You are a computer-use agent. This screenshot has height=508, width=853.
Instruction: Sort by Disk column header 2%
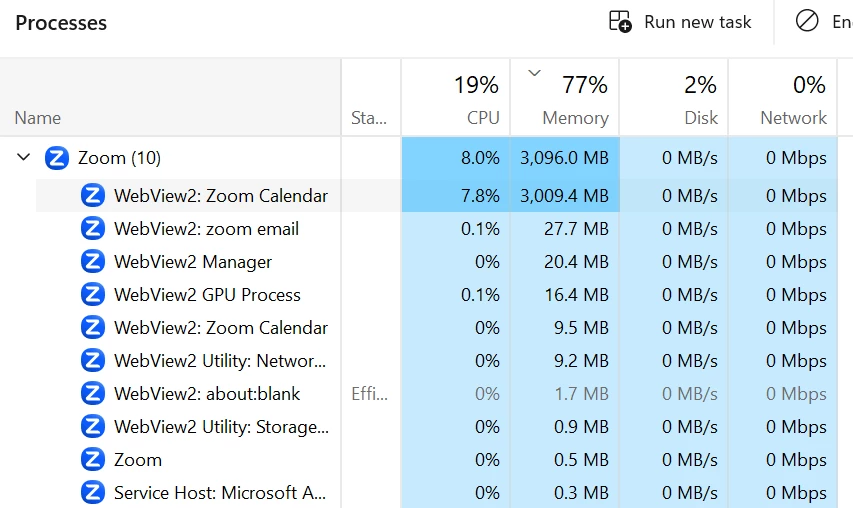coord(673,98)
